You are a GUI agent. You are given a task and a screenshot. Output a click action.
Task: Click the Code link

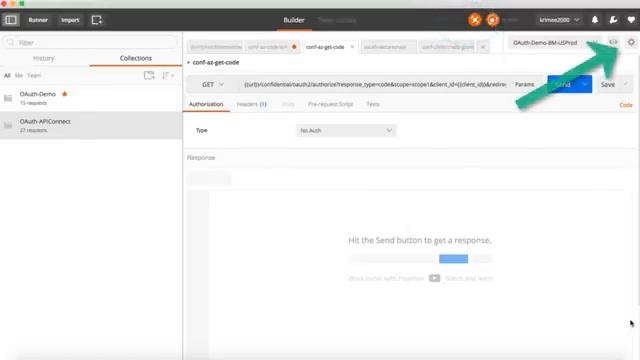click(x=626, y=105)
